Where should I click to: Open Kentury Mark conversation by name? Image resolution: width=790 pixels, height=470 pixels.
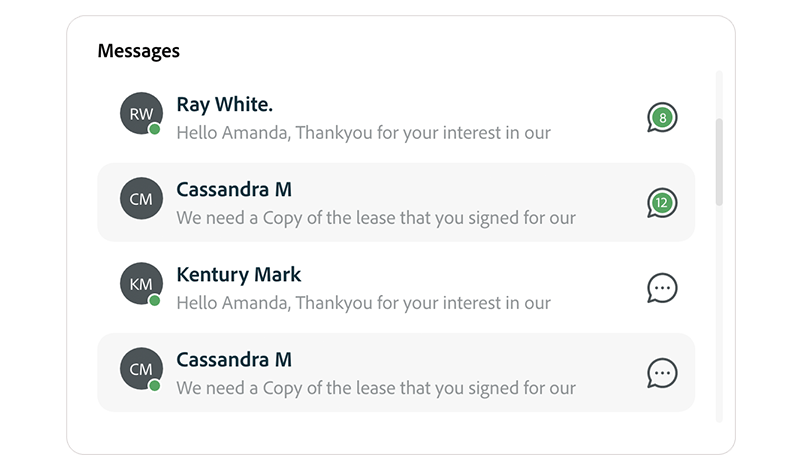pyautogui.click(x=238, y=275)
